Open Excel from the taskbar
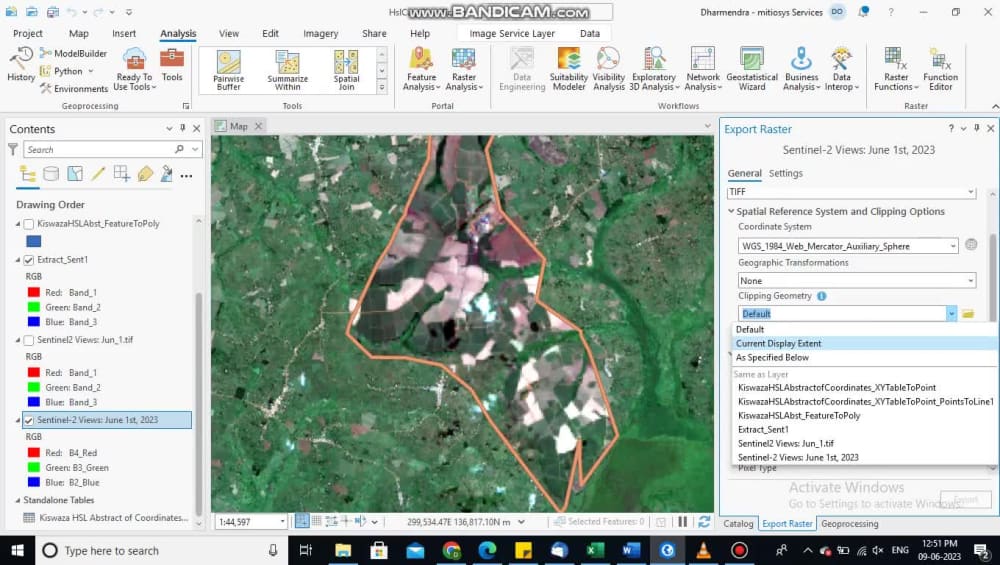Screen dimensions: 1000x565 click(595, 550)
